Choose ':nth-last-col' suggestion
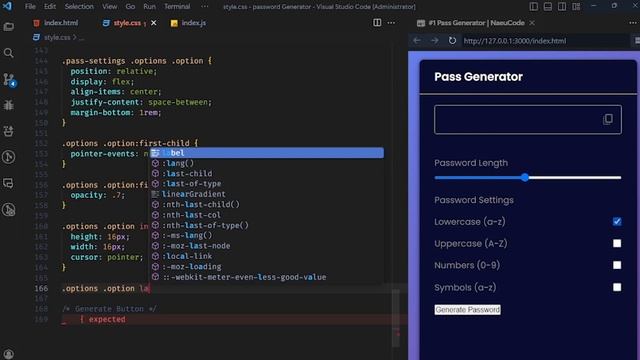 point(267,215)
